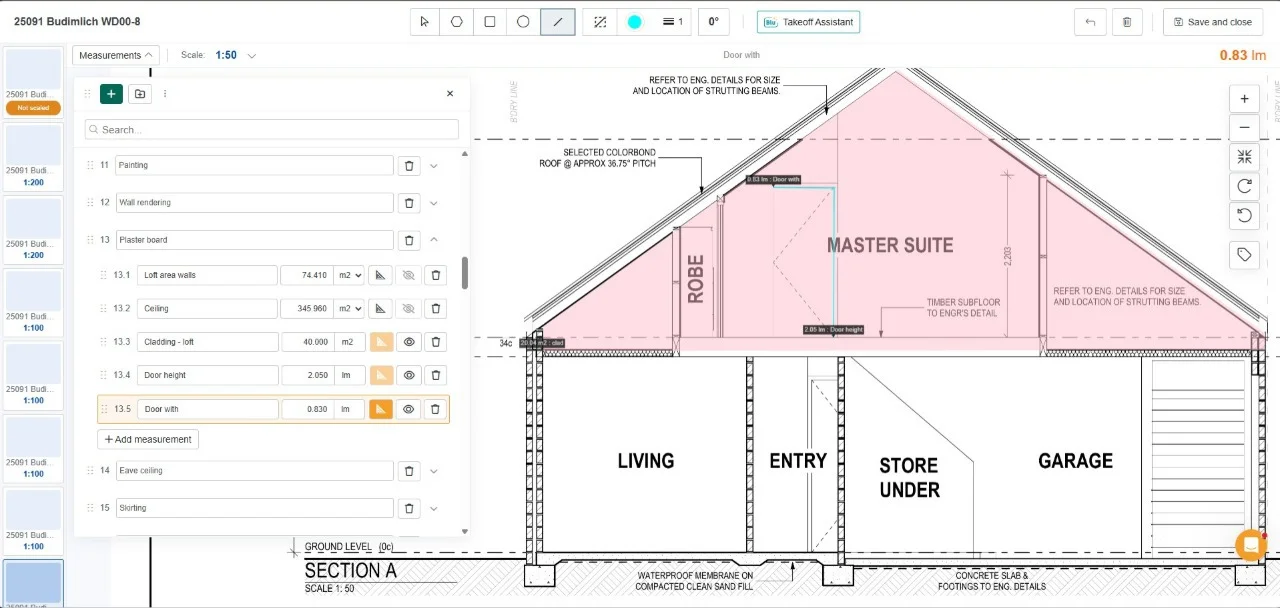Open the page thumbnail marked Not scaled
This screenshot has height=608, width=1280.
coord(33,82)
